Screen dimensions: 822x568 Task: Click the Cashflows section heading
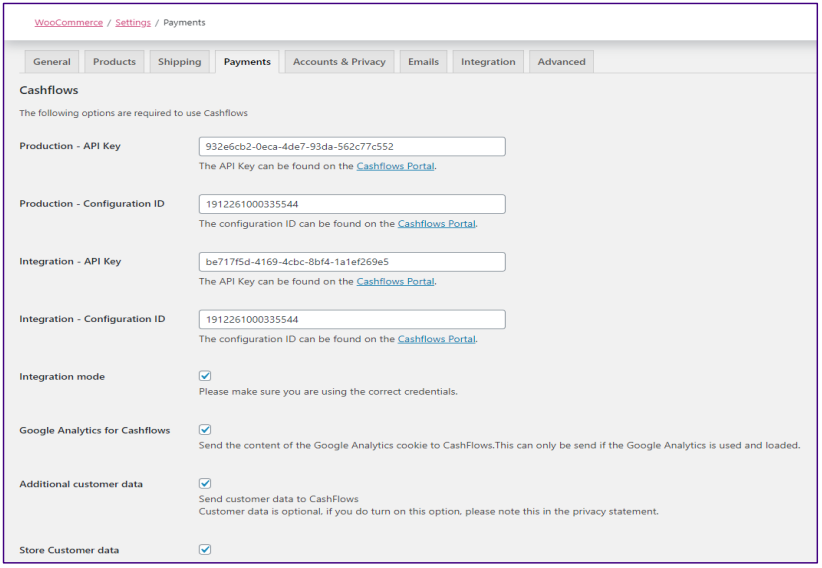[49, 90]
